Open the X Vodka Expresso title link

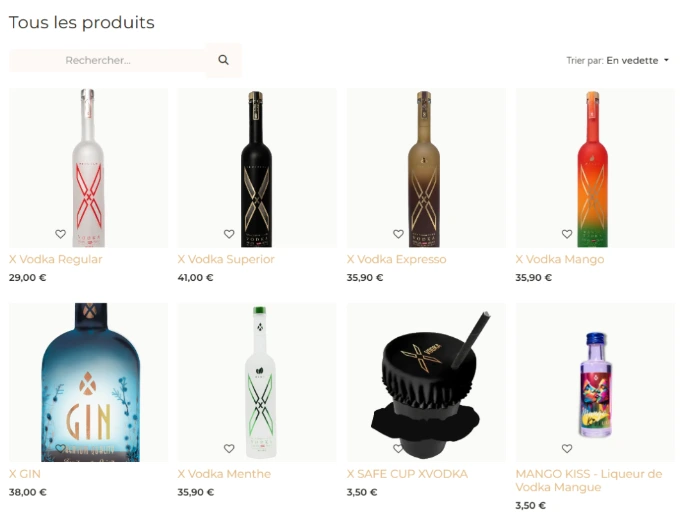[396, 259]
